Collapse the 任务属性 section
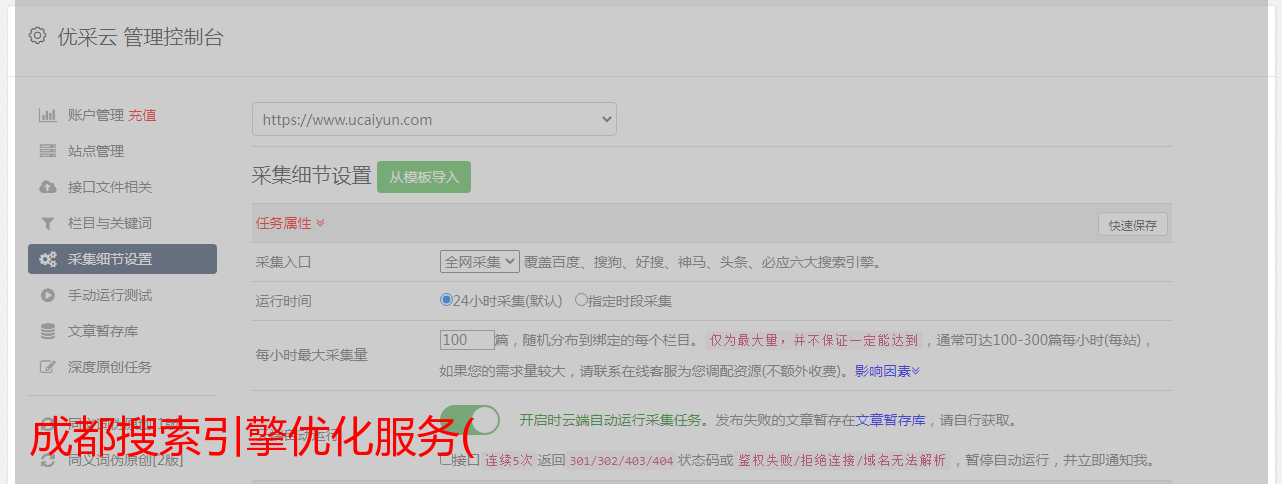1282x484 pixels. point(290,223)
